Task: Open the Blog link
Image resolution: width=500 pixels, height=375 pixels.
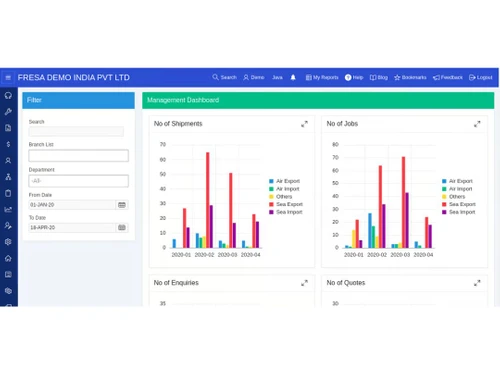Action: pyautogui.click(x=379, y=77)
